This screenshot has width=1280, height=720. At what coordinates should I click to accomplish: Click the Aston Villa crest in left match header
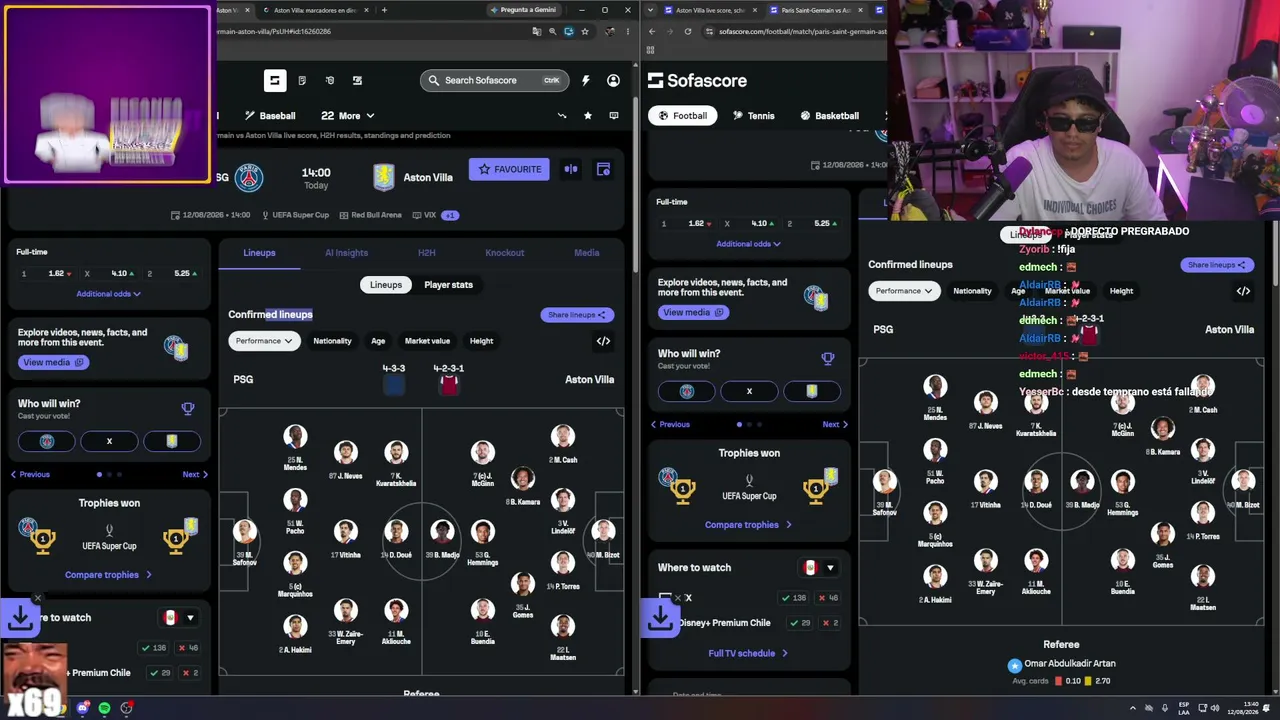pyautogui.click(x=383, y=178)
